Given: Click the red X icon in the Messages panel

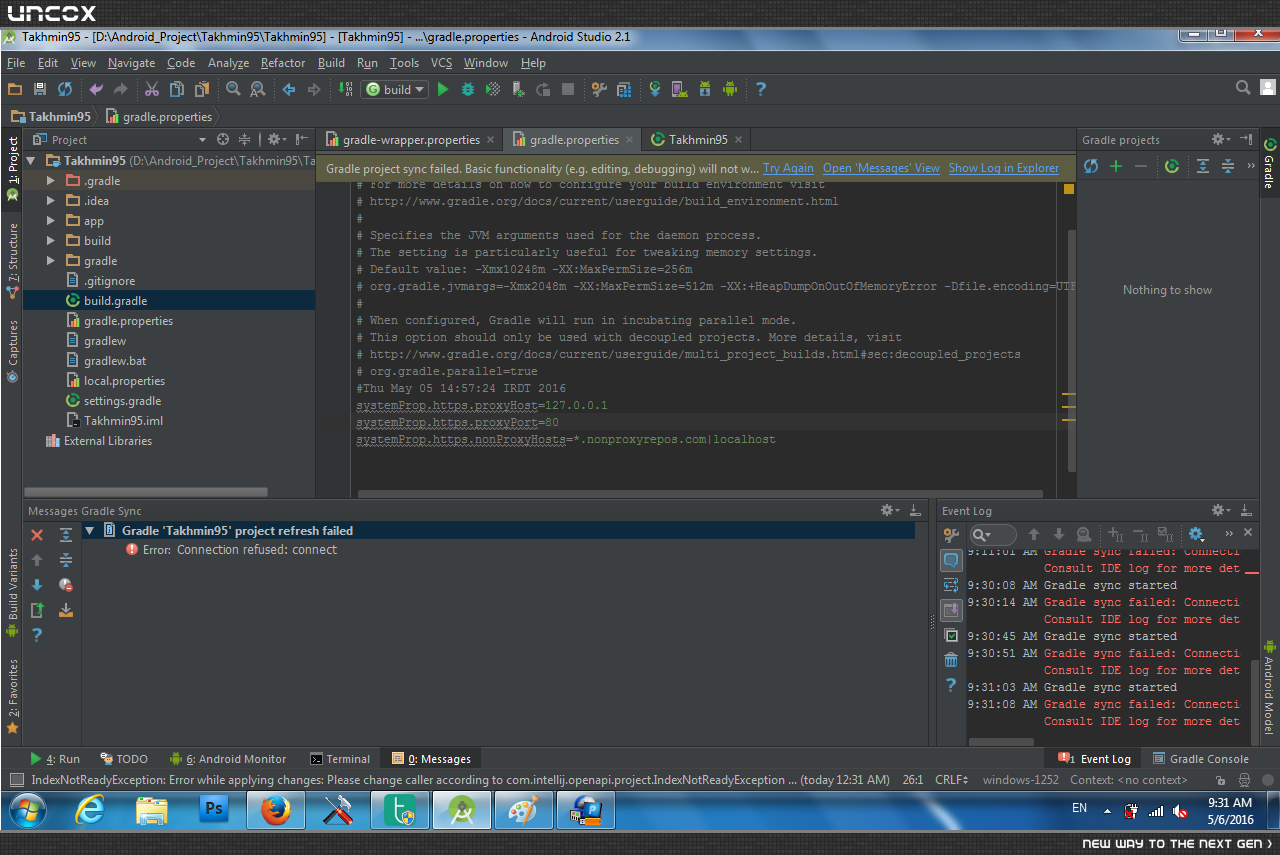Looking at the screenshot, I should (37, 535).
